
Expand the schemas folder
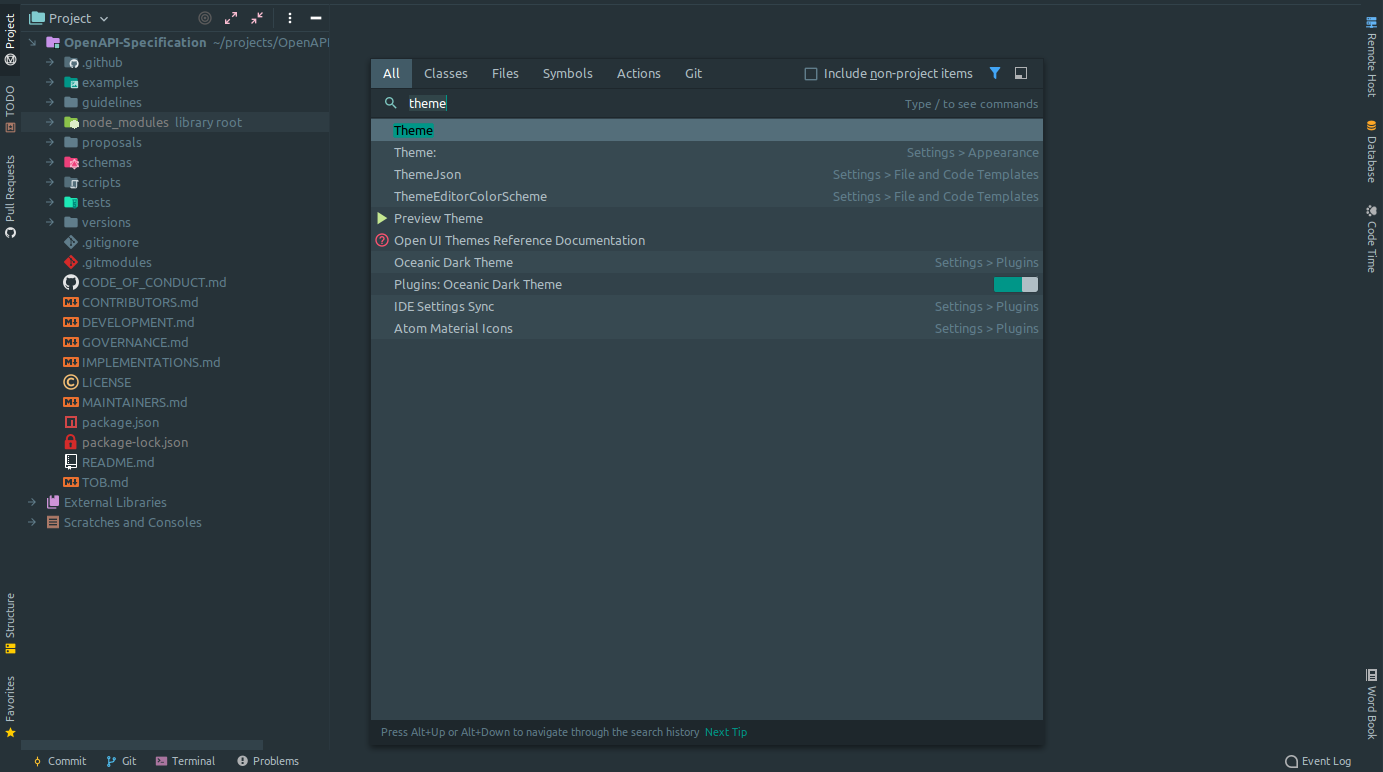[x=50, y=162]
